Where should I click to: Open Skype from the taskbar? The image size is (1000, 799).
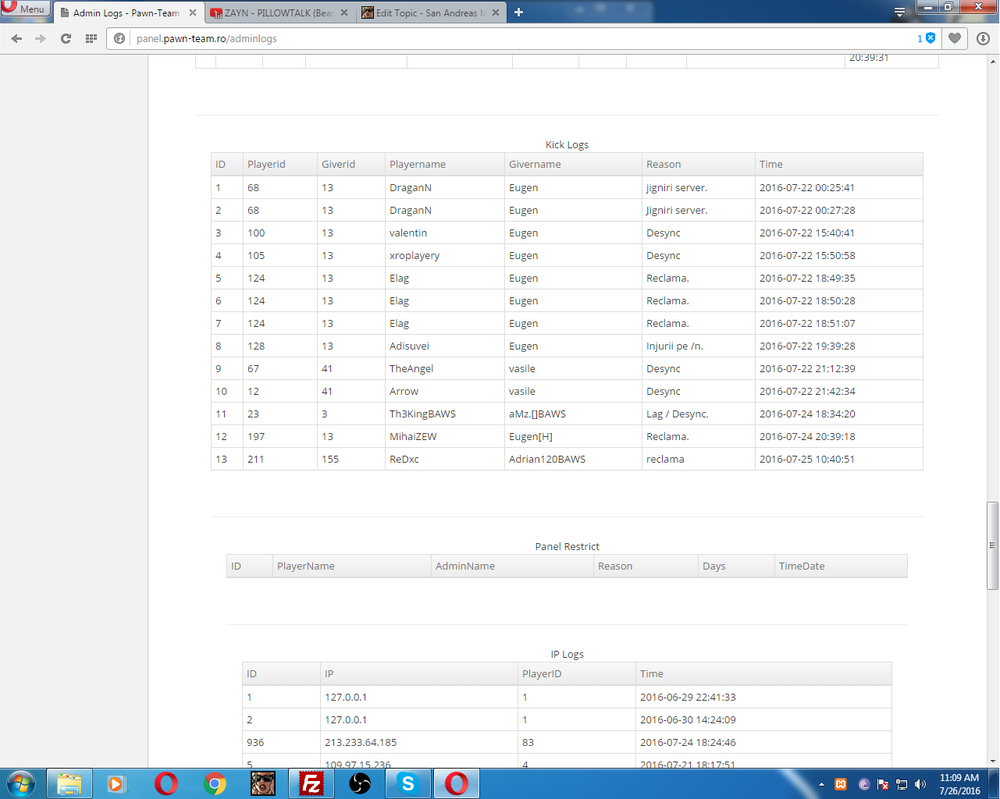(408, 784)
